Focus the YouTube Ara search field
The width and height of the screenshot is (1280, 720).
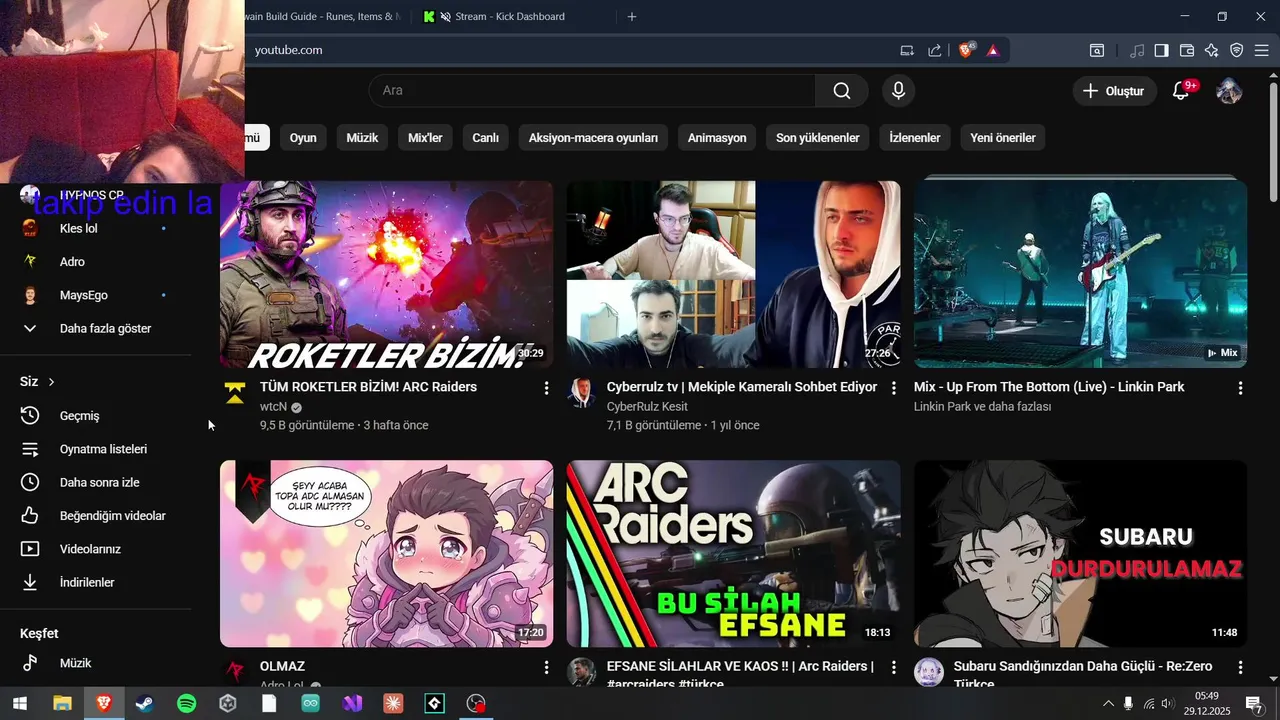coord(592,91)
